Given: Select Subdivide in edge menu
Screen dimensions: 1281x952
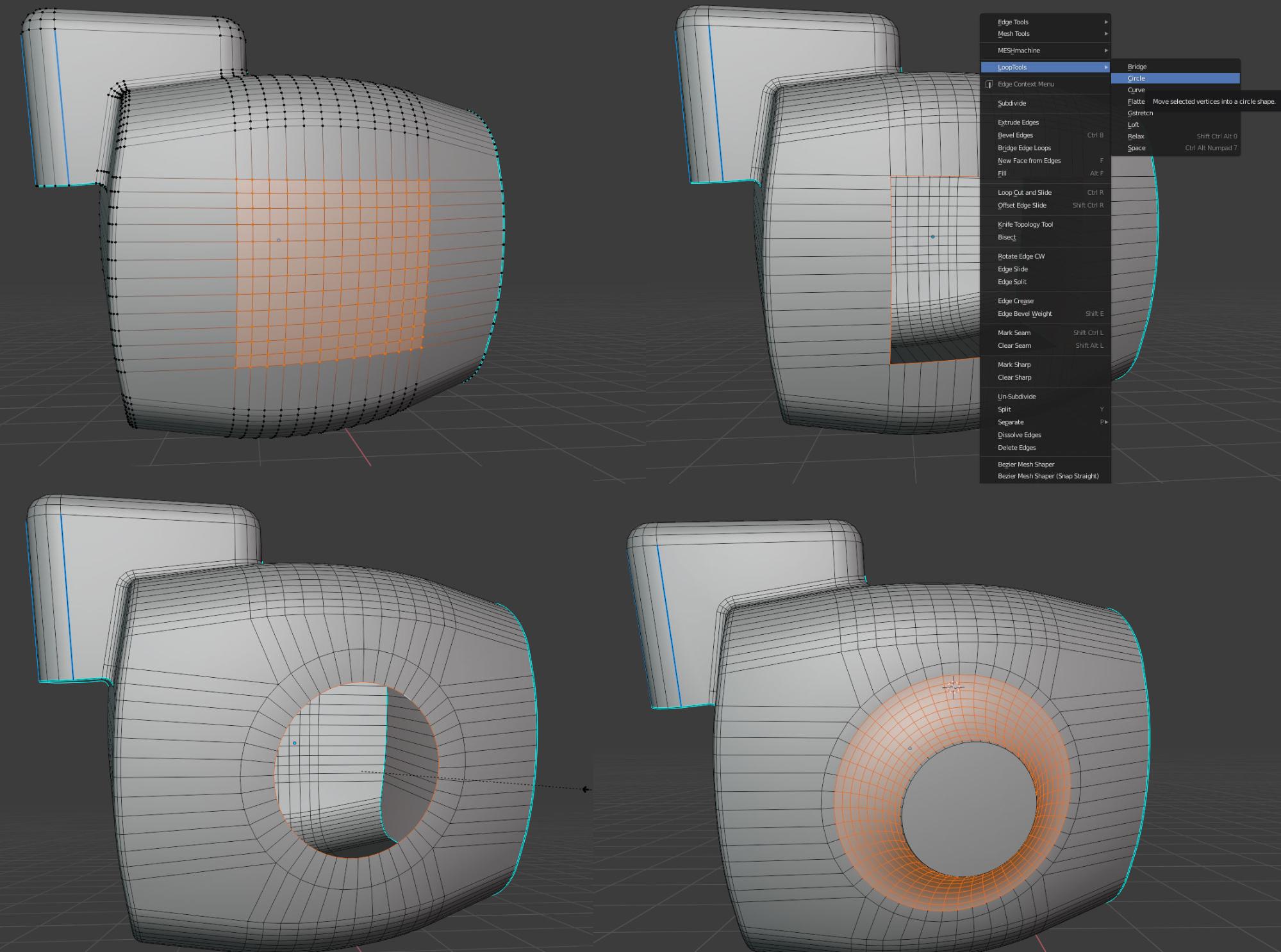Looking at the screenshot, I should tap(1012, 103).
